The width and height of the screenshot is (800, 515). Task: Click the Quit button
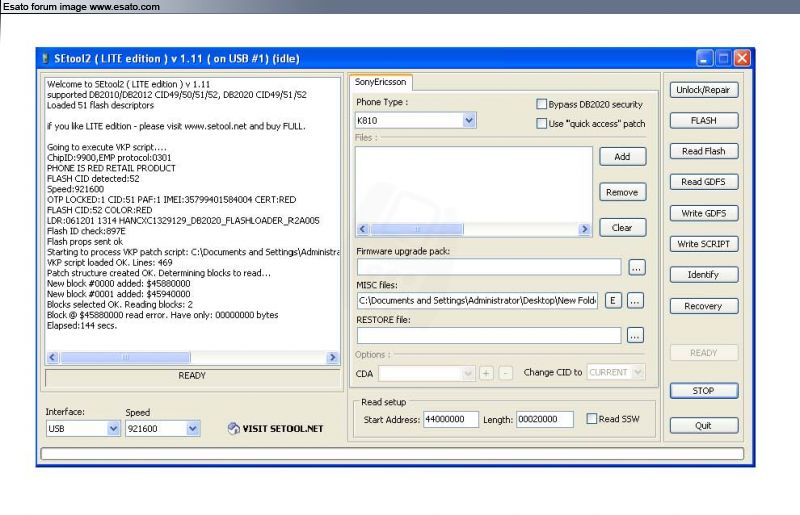coord(704,426)
